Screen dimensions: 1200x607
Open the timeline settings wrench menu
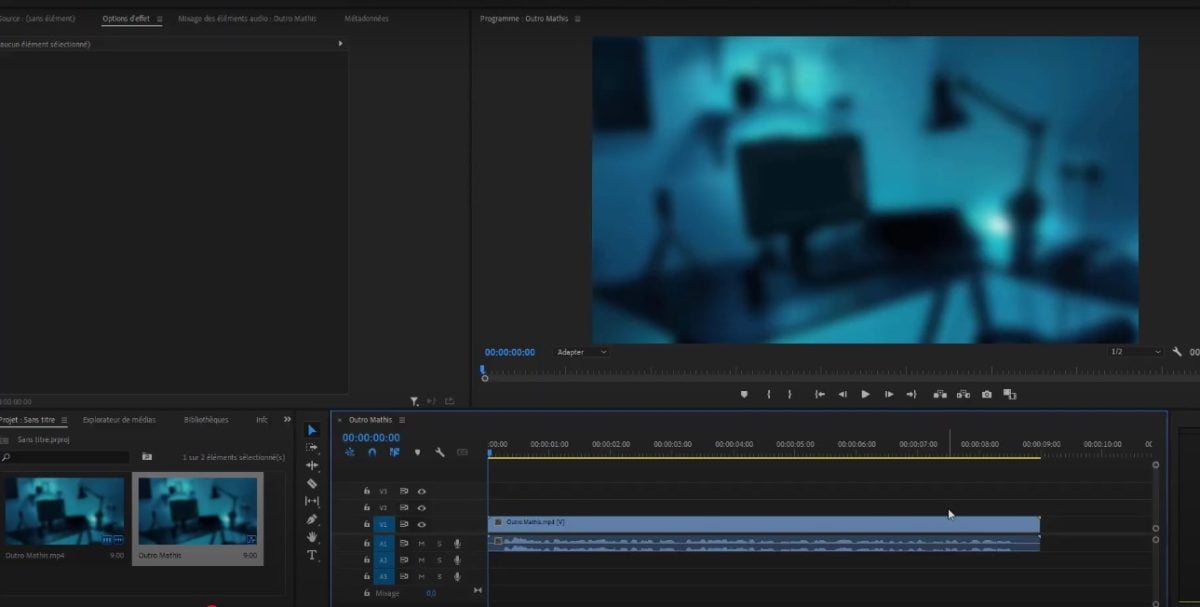click(439, 453)
